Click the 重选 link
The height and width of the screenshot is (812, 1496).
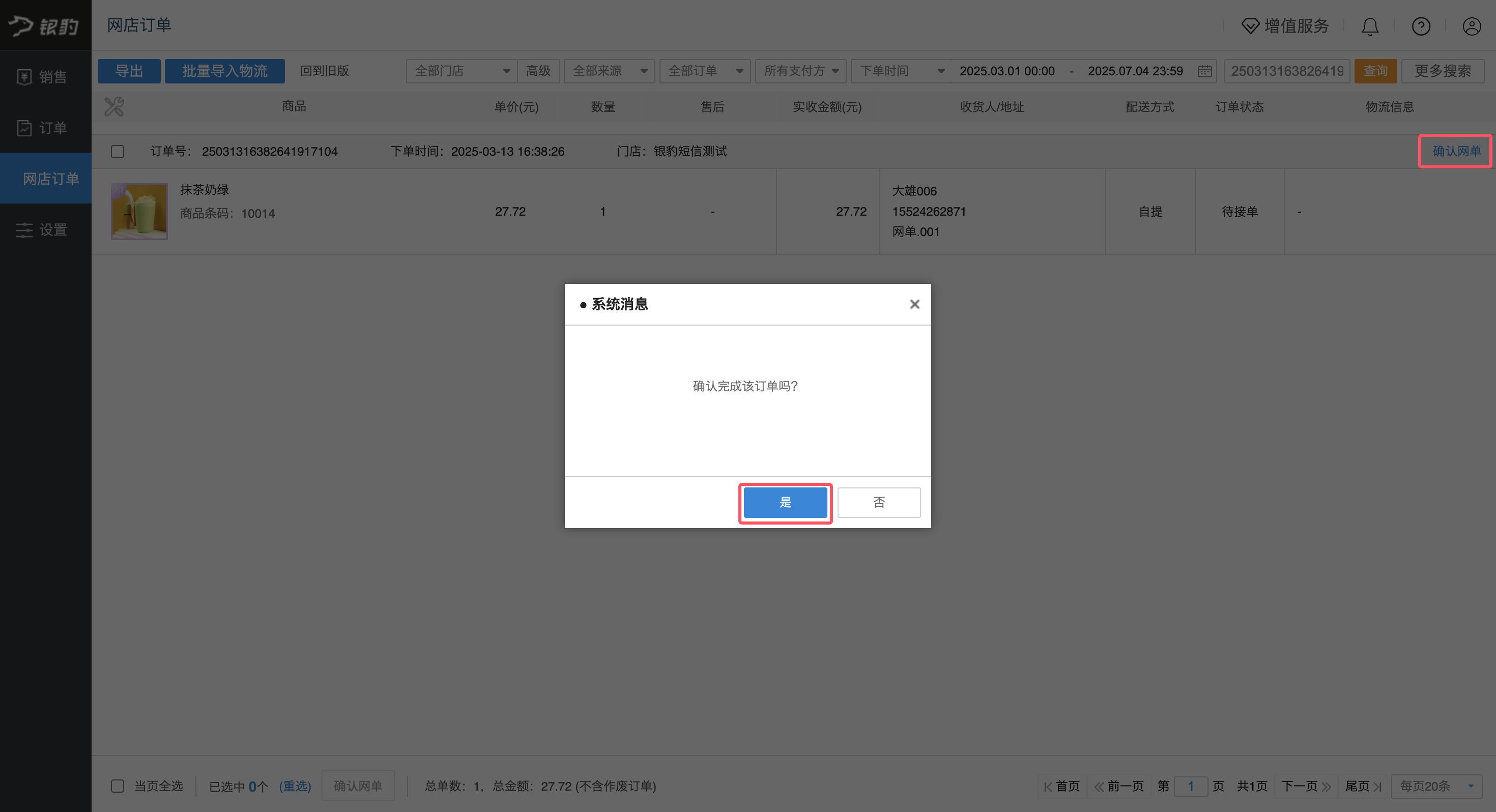pyautogui.click(x=295, y=786)
